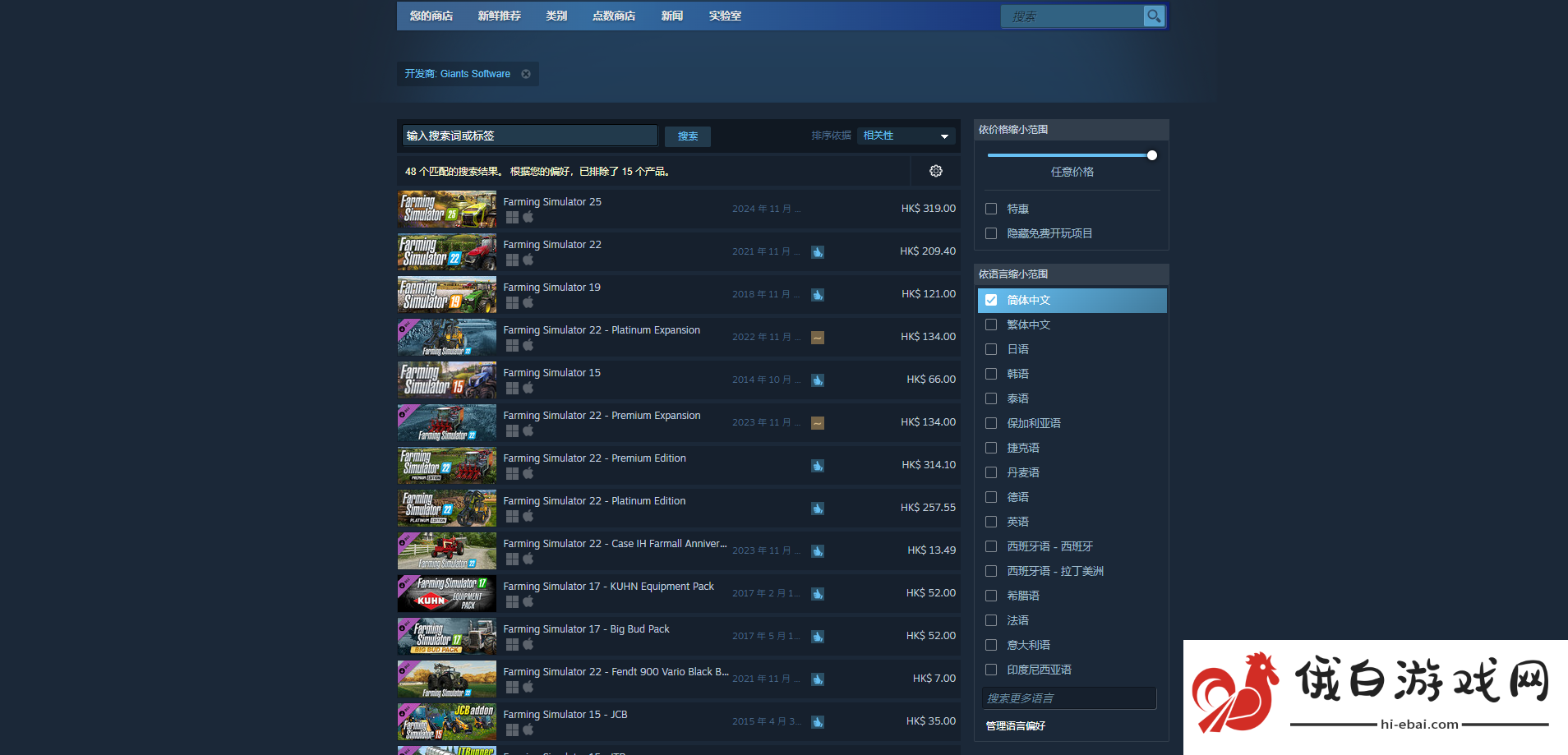Click review icon for Farming Simulator 19

818,295
